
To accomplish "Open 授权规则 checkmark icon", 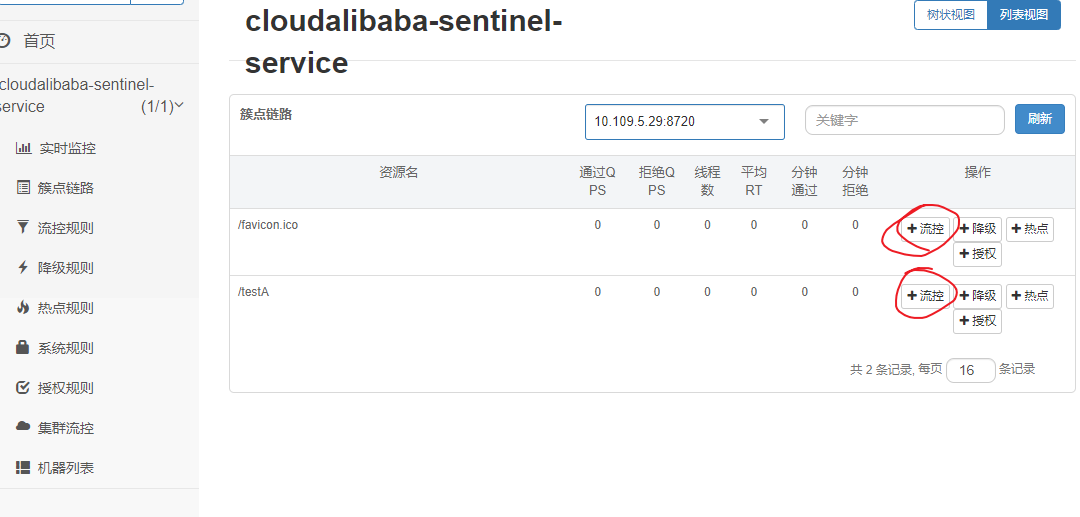I will pyautogui.click(x=23, y=388).
